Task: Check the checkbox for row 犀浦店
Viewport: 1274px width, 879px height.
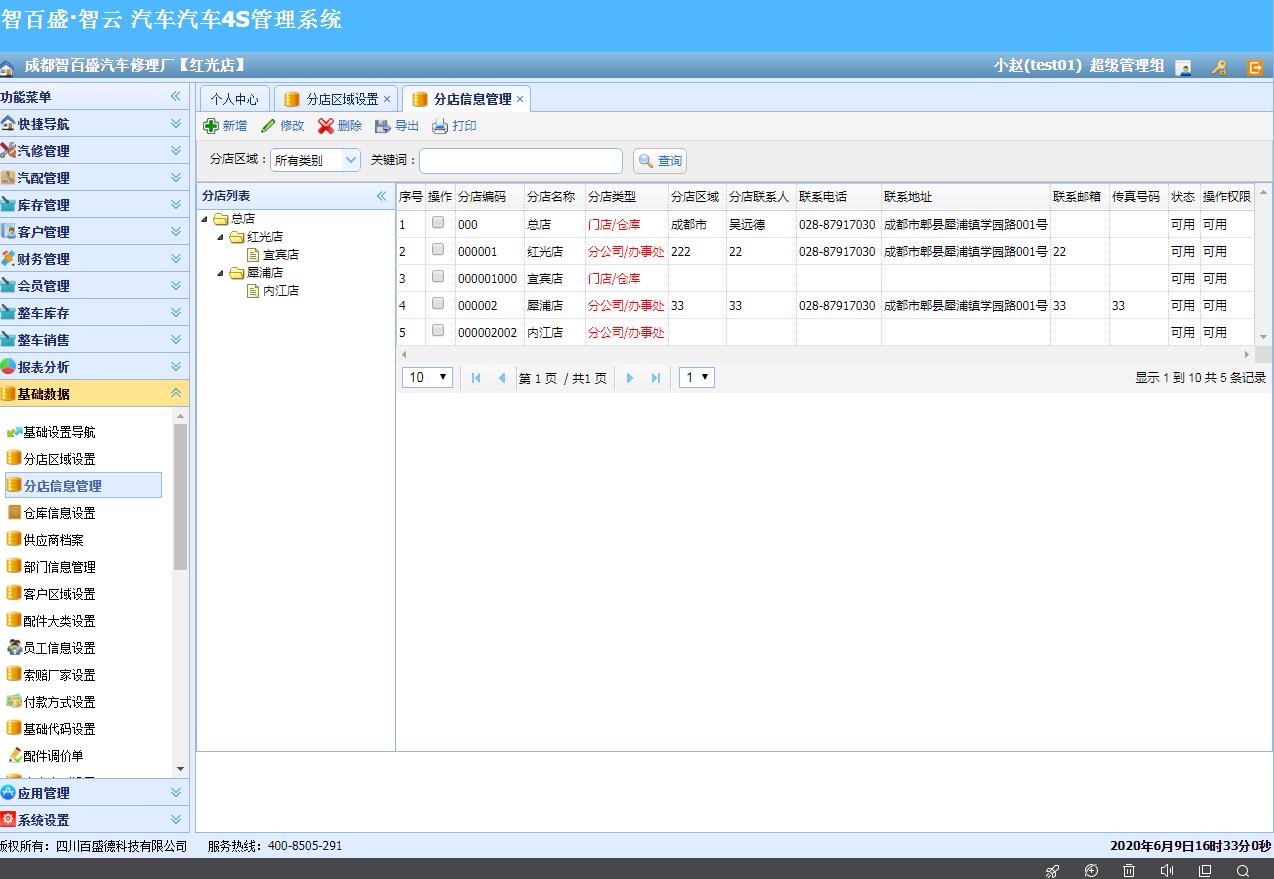Action: [438, 304]
